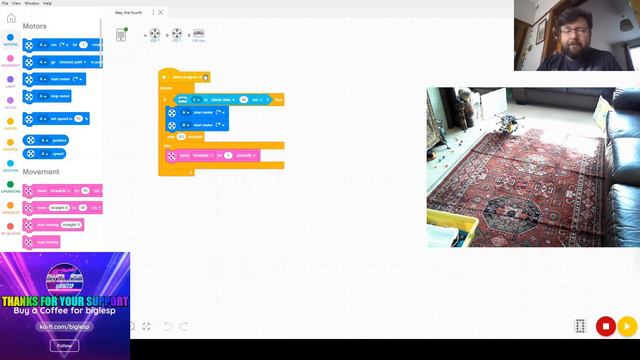Select the Sensors block category
Viewport: 640px width, 360px height.
(11, 166)
